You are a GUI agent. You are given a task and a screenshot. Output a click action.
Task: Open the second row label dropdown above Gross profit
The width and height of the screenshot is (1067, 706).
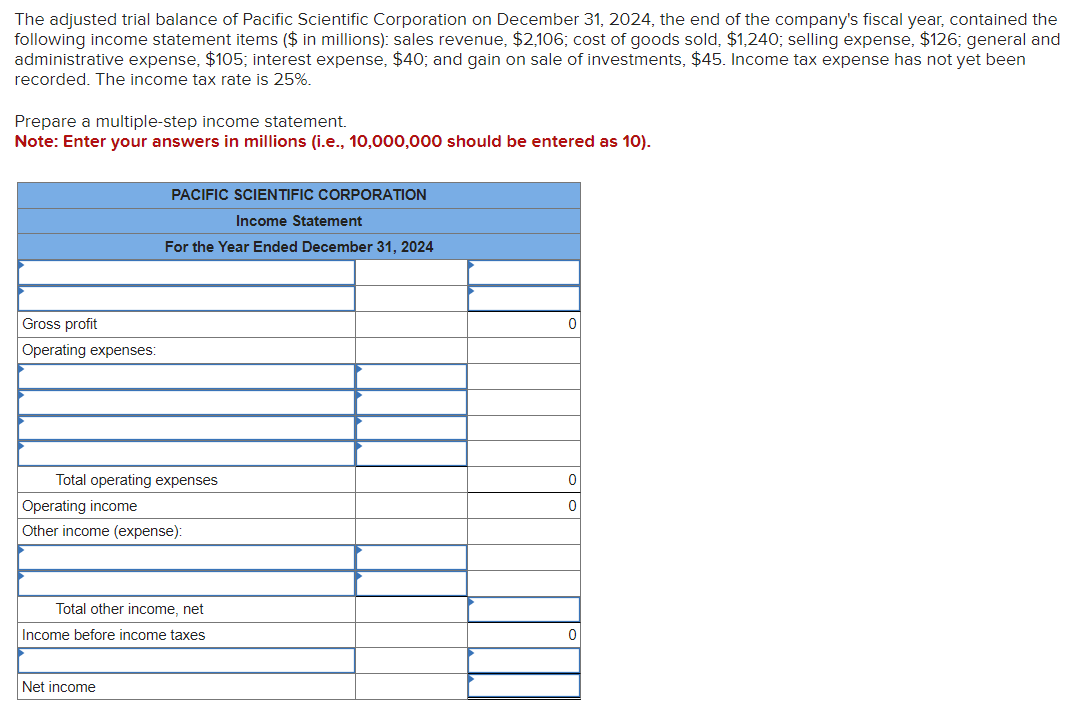(x=186, y=298)
